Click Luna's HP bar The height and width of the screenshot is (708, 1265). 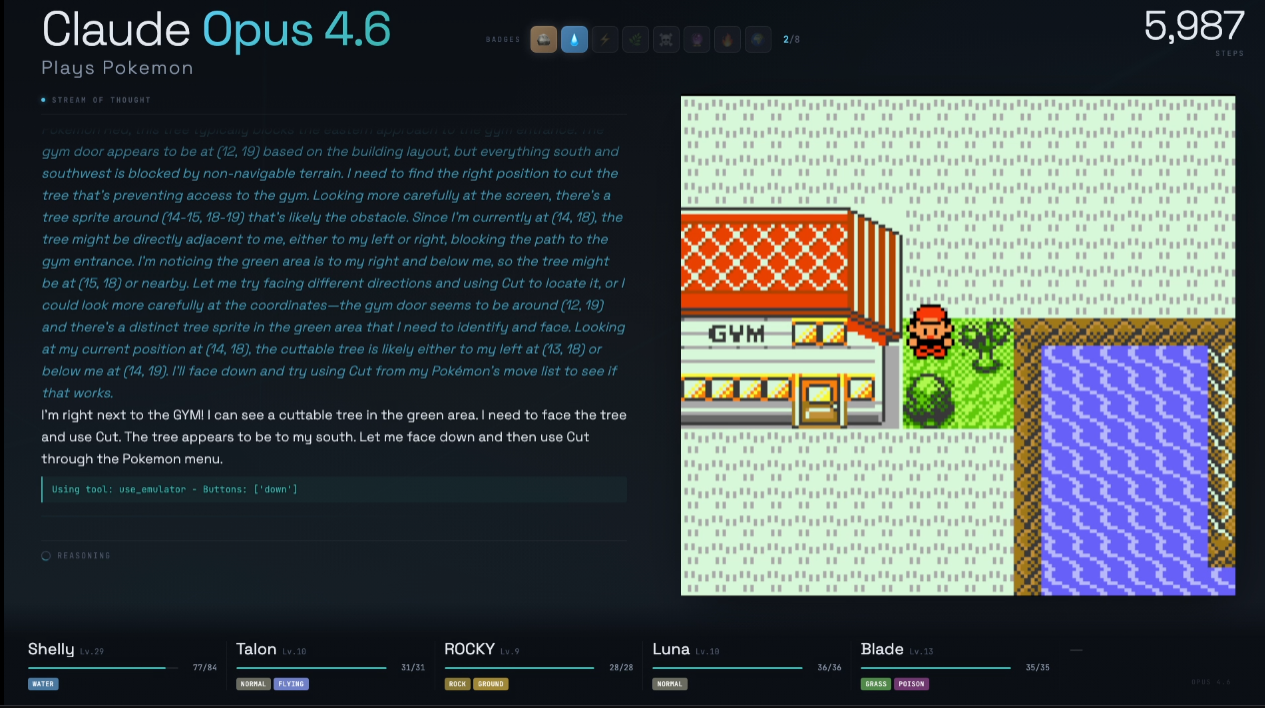(x=727, y=667)
